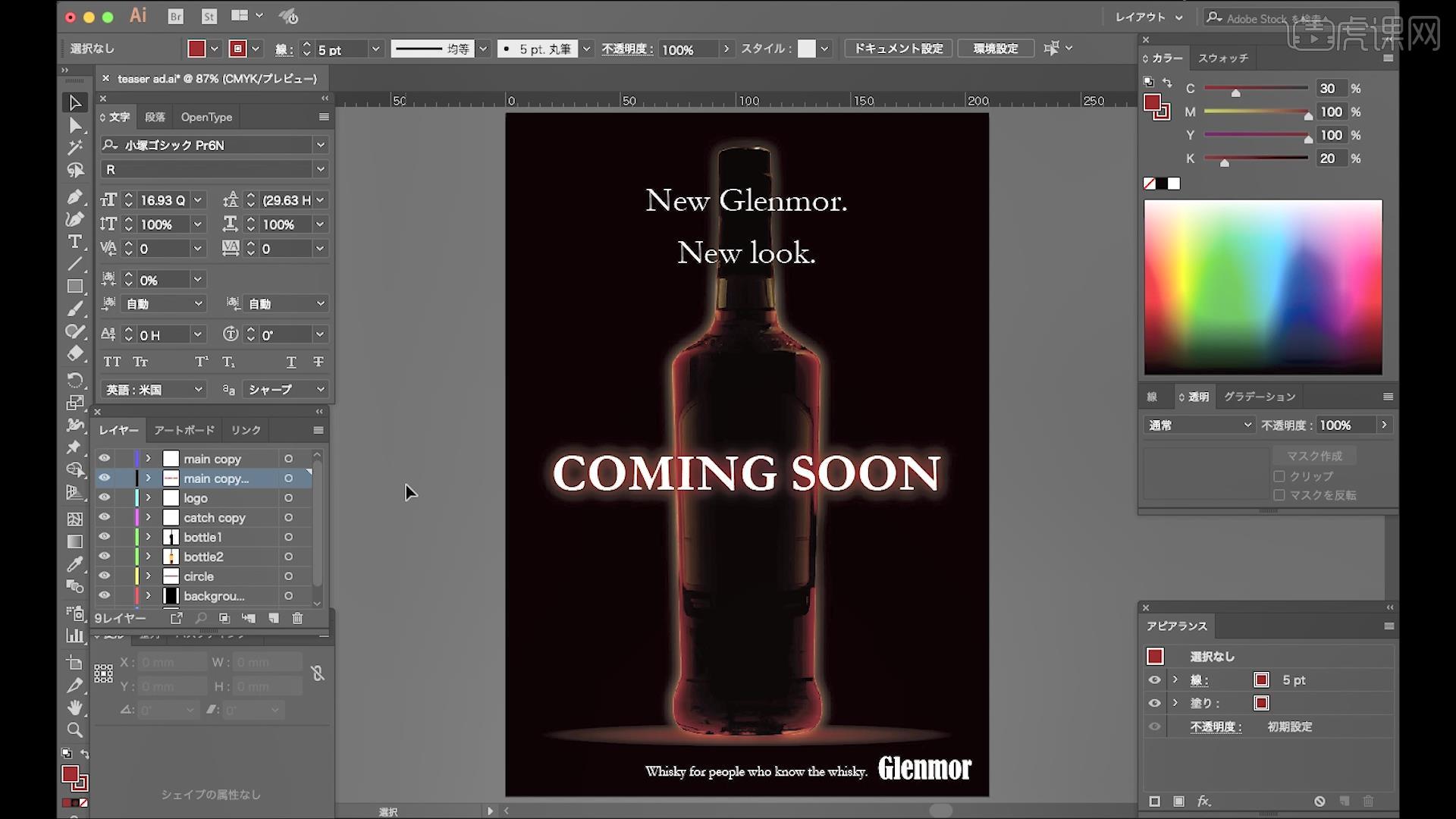Enable the クリップ checkbox
1456x819 pixels.
[1279, 476]
